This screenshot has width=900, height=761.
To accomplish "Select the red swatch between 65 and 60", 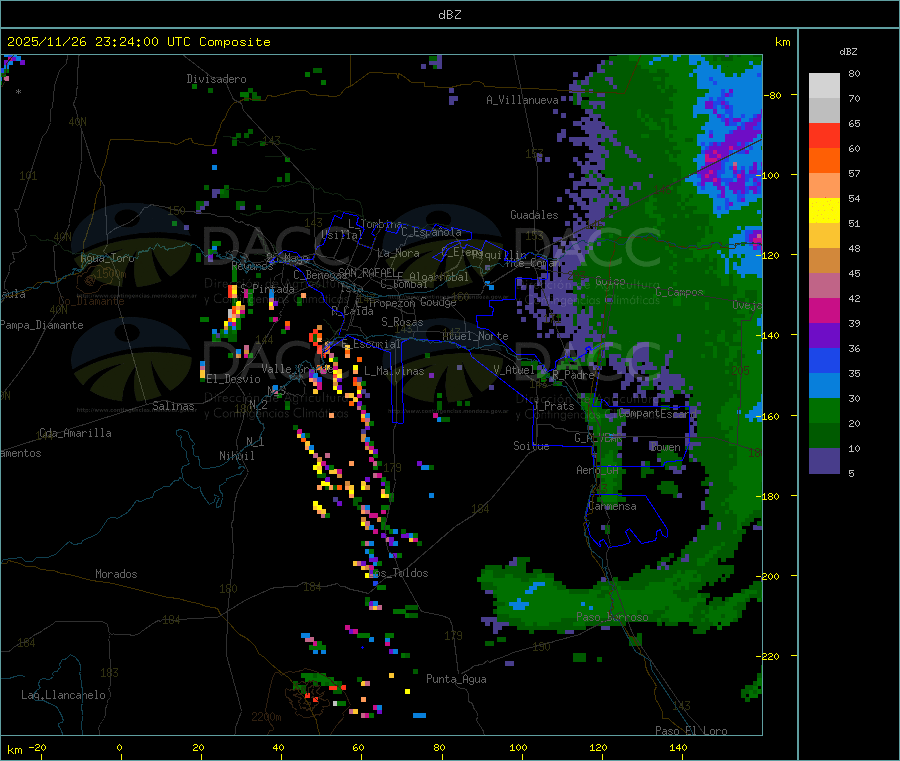I will (x=824, y=135).
